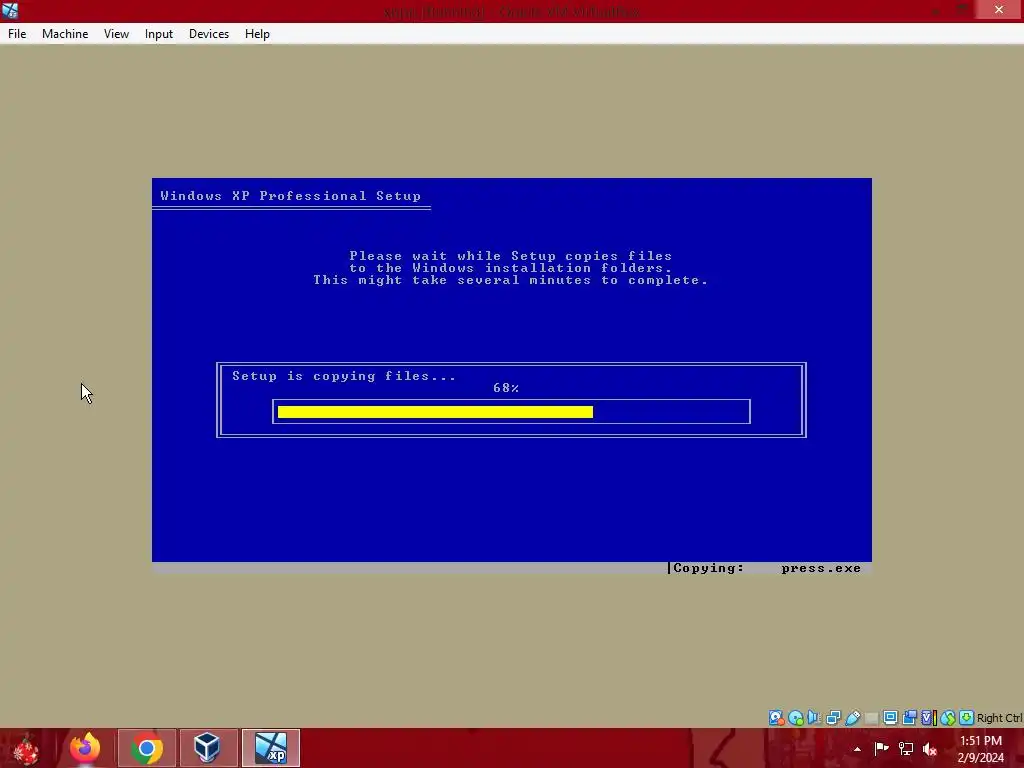The width and height of the screenshot is (1024, 768).
Task: Click the audio status icon in VM bar
Action: pos(814,717)
